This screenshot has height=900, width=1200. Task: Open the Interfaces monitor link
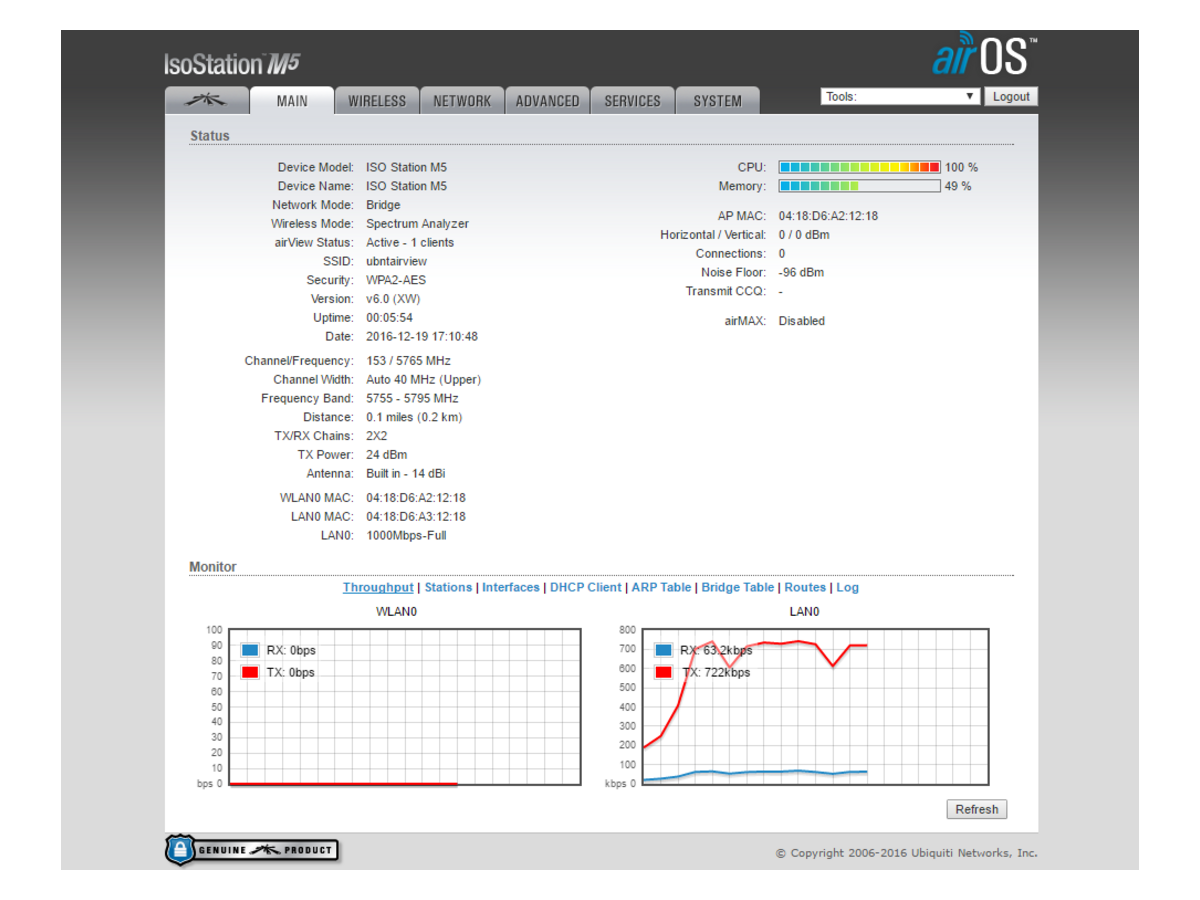point(511,587)
